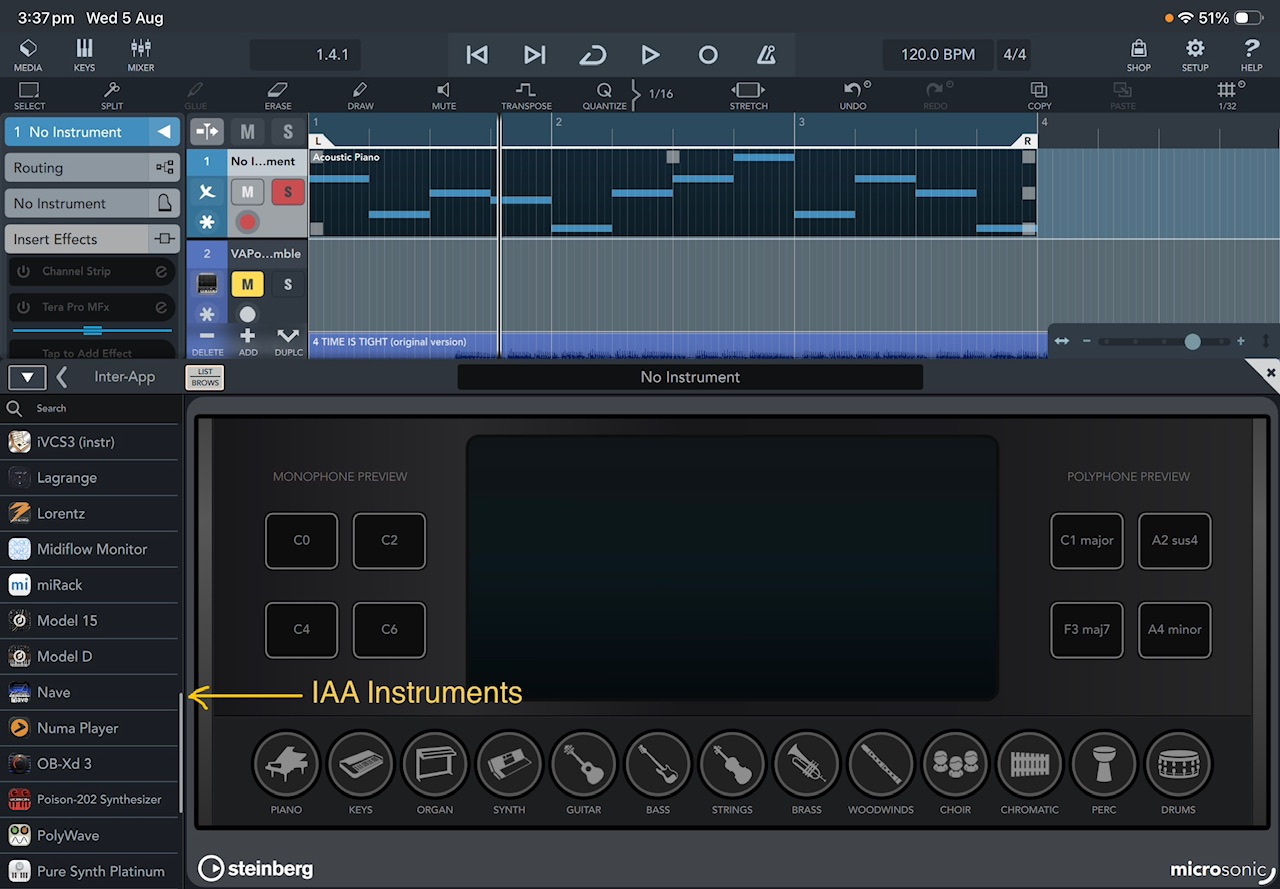Screen dimensions: 1280x889
Task: Click the zoom plus beside the slider
Action: [1241, 341]
